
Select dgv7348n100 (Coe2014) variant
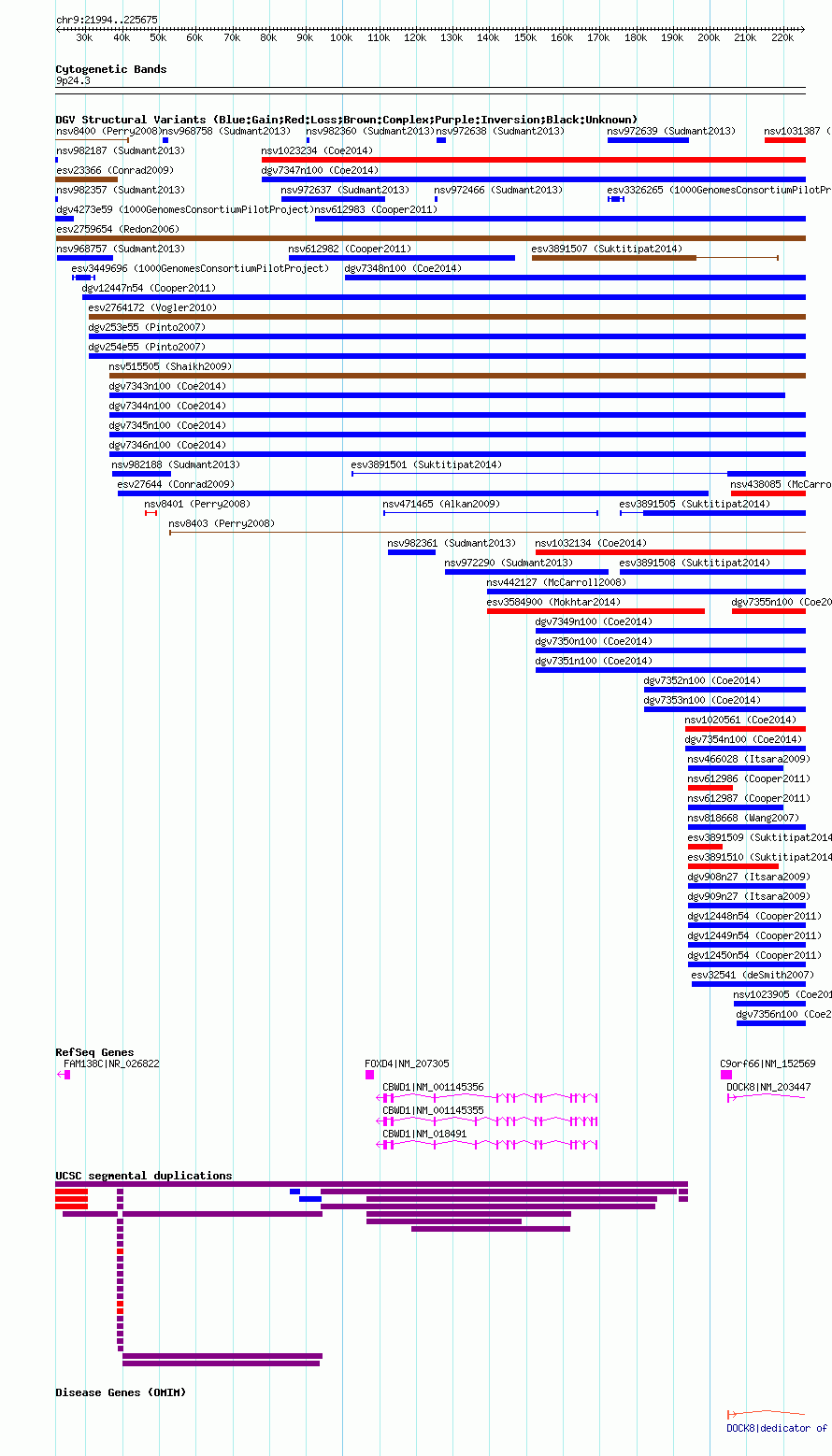pos(403,269)
